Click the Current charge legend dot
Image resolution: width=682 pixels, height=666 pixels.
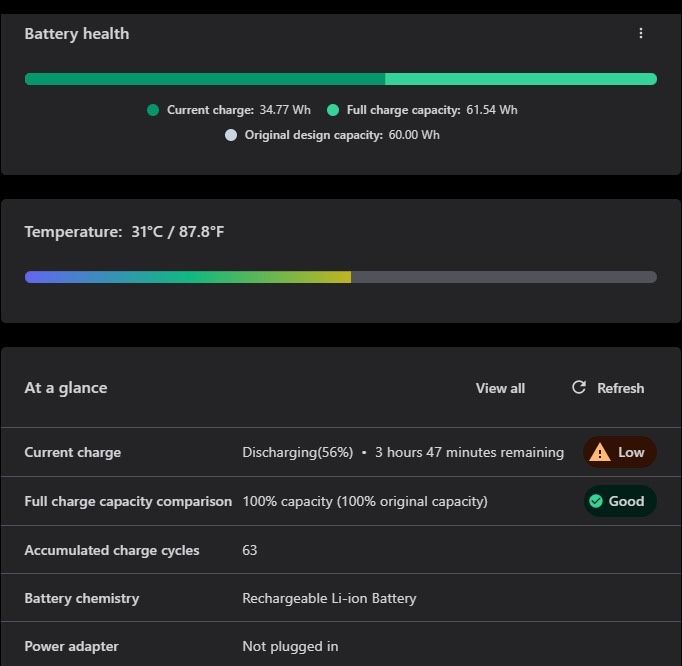[x=153, y=110]
